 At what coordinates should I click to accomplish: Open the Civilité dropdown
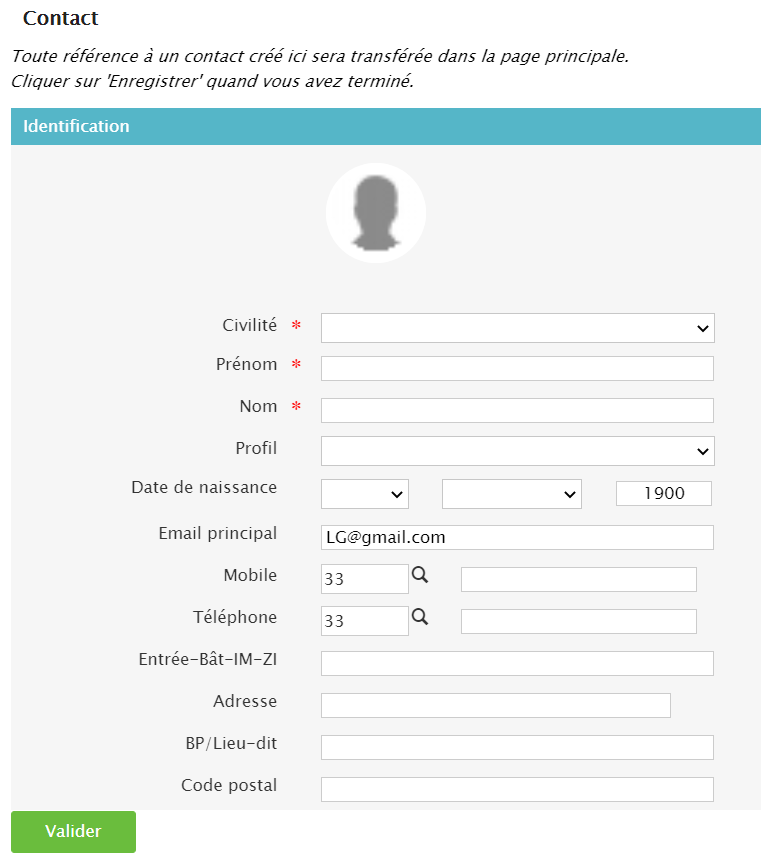point(517,328)
